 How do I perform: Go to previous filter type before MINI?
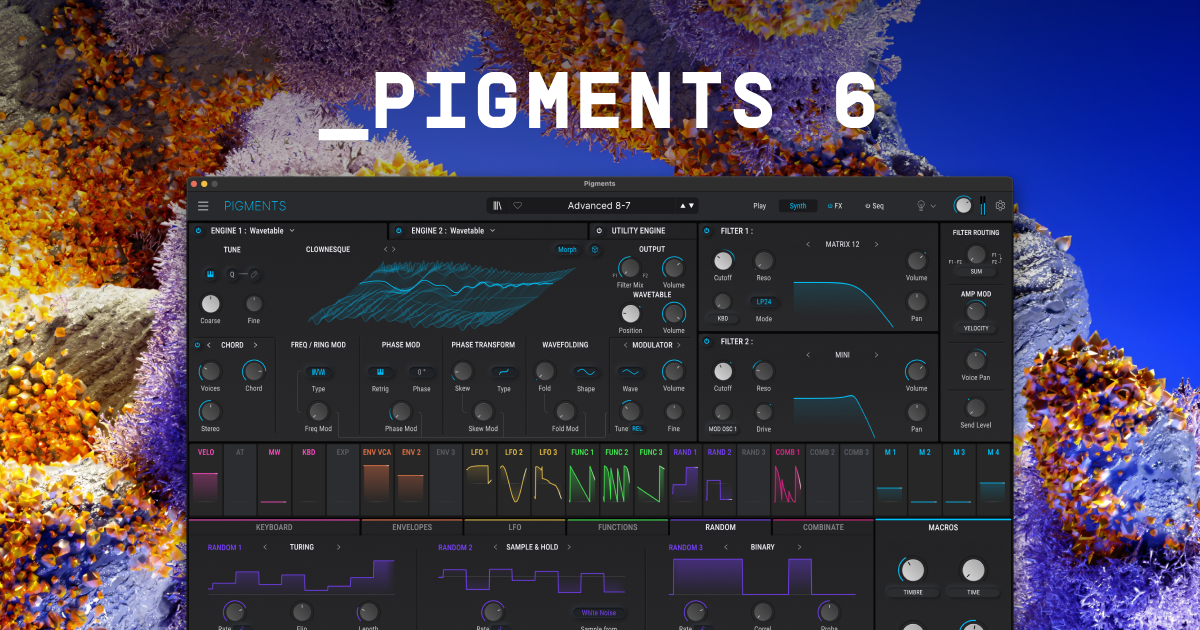[x=808, y=354]
